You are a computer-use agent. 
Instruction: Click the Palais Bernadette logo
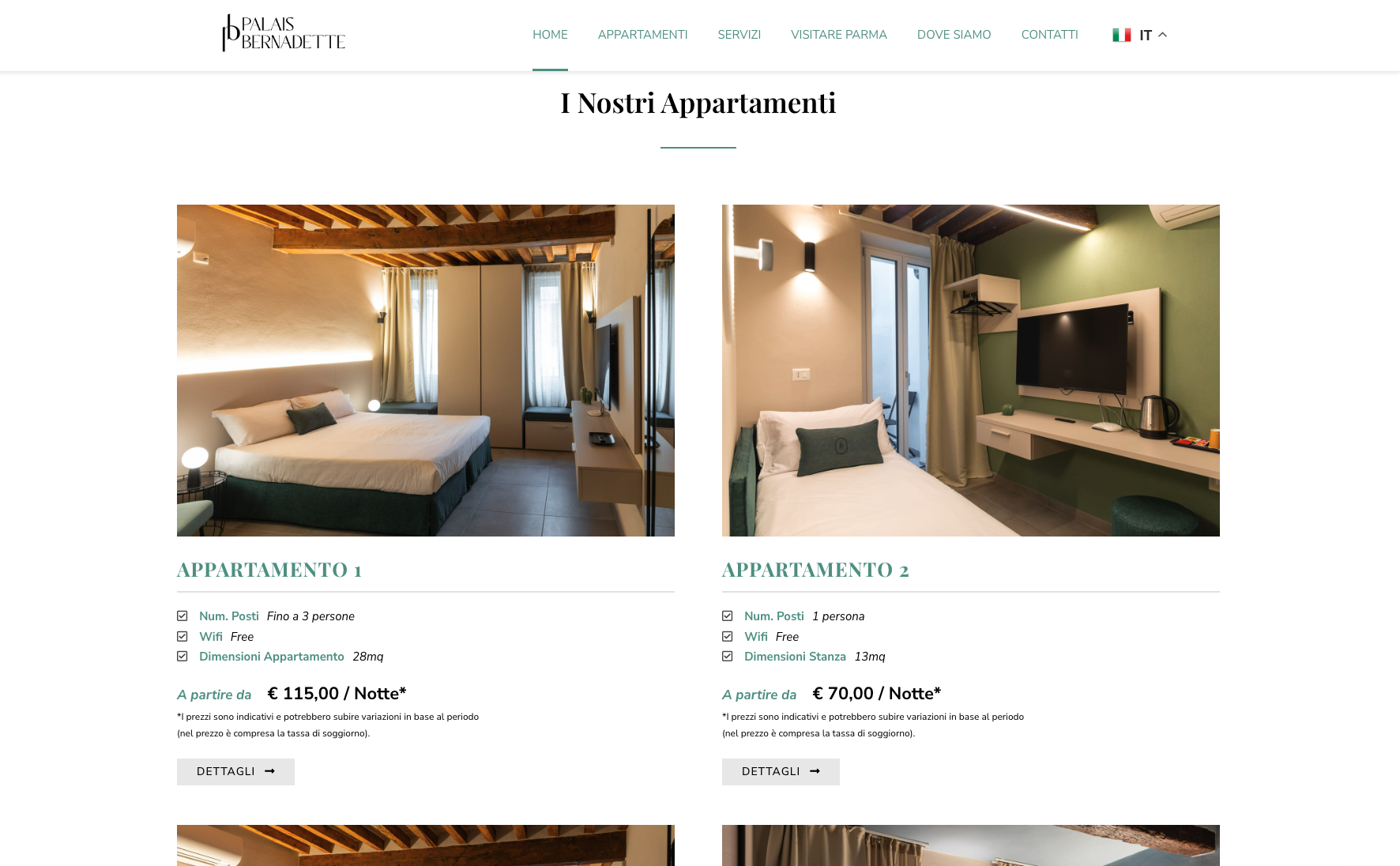coord(284,34)
